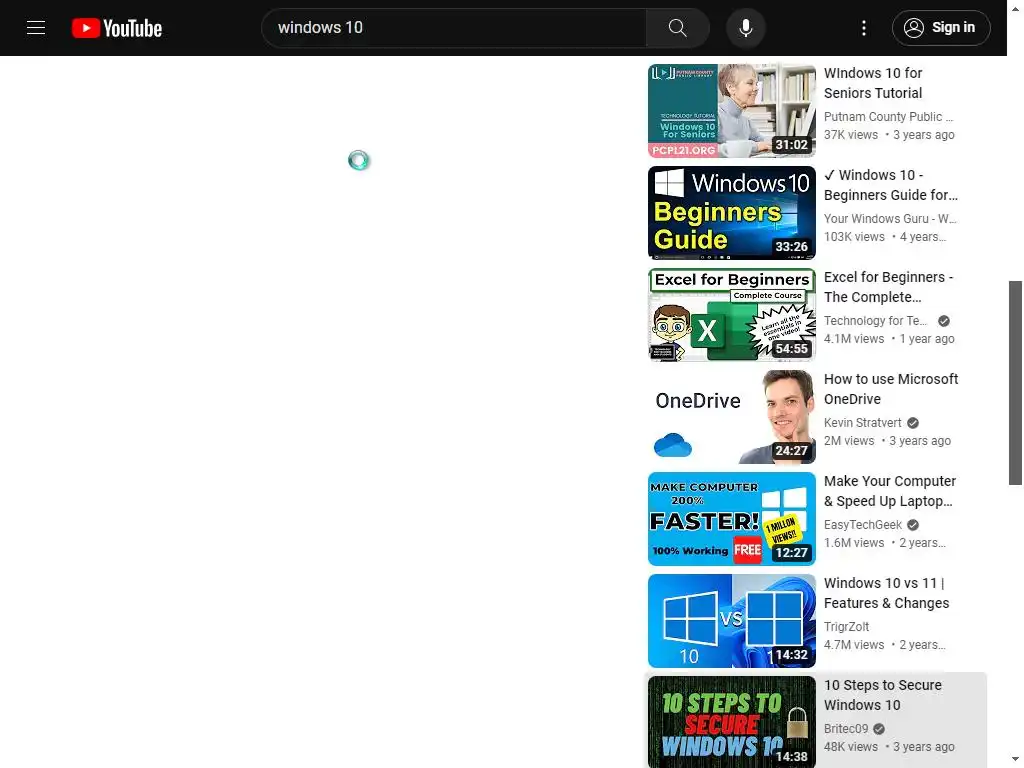Click Kevin Stratvert's verified badge
Screen dimensions: 1024x768
click(913, 423)
